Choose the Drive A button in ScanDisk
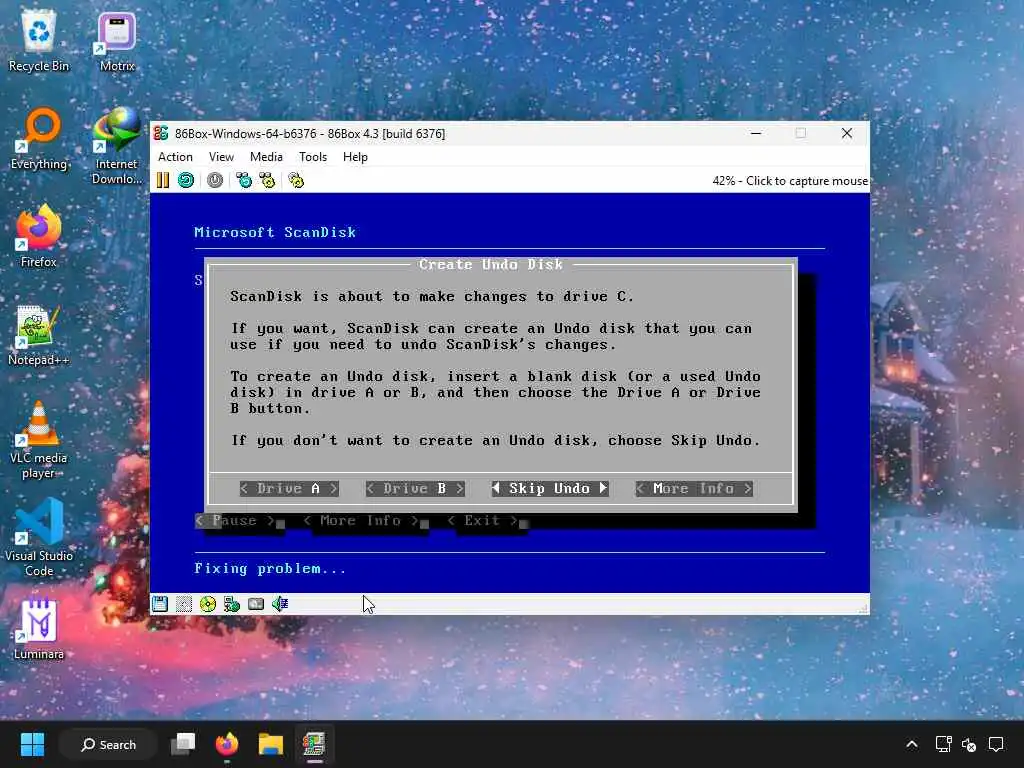 (289, 488)
